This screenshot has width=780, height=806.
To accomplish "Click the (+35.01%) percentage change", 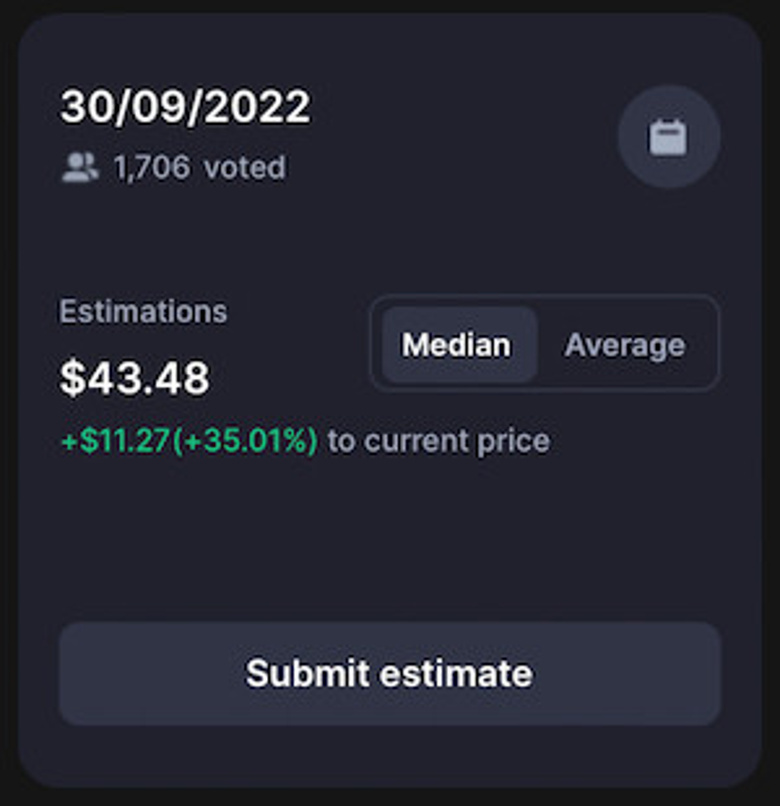I will [245, 440].
